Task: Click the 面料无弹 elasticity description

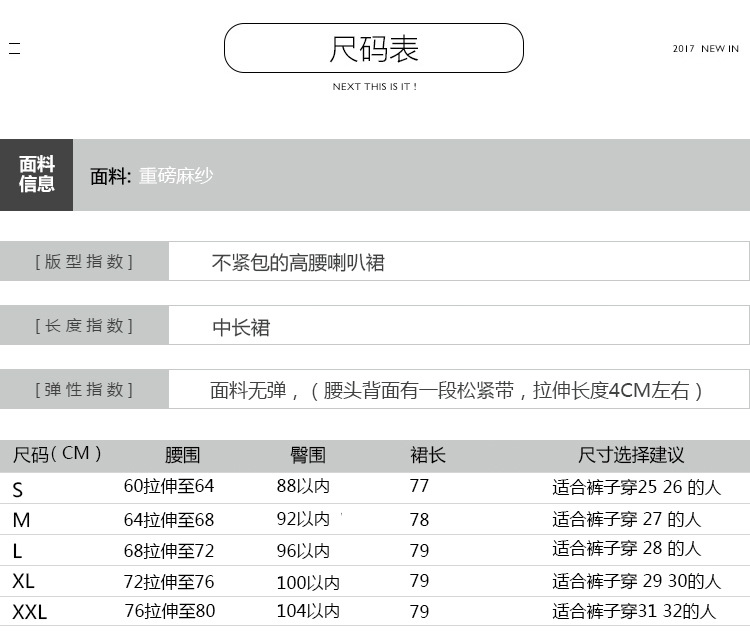Action: tap(457, 390)
